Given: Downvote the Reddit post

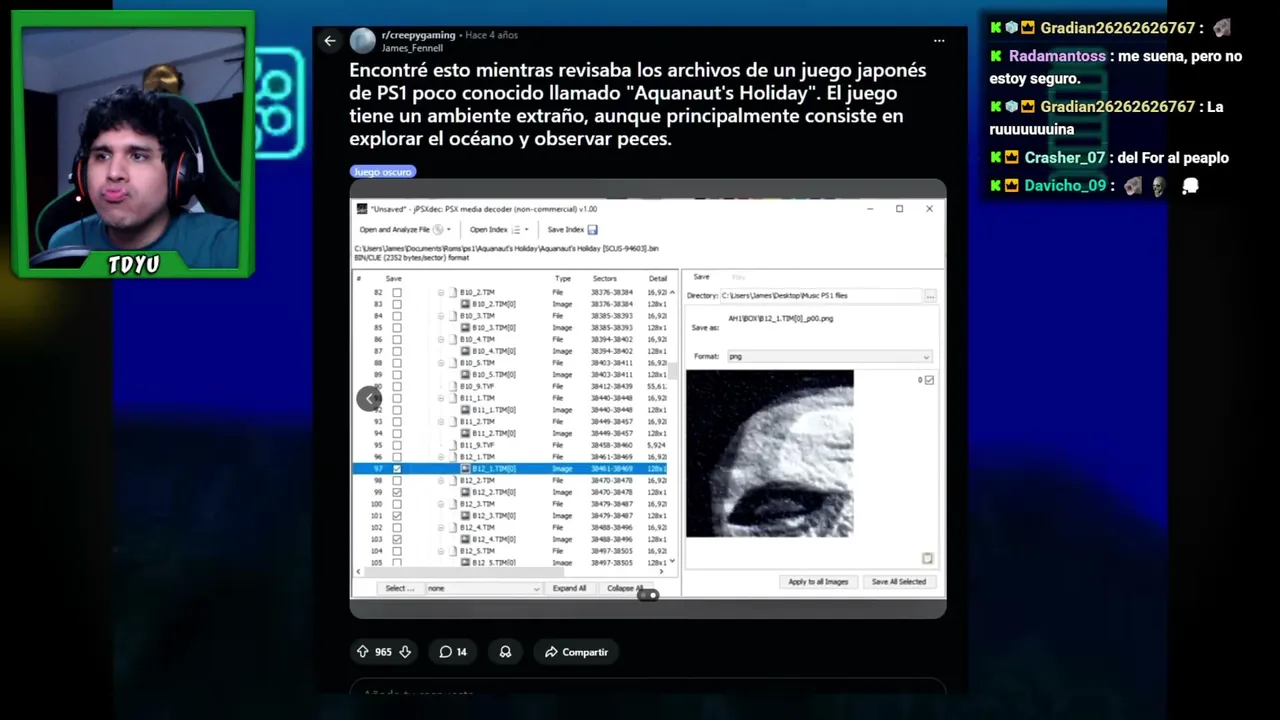Looking at the screenshot, I should (x=405, y=652).
